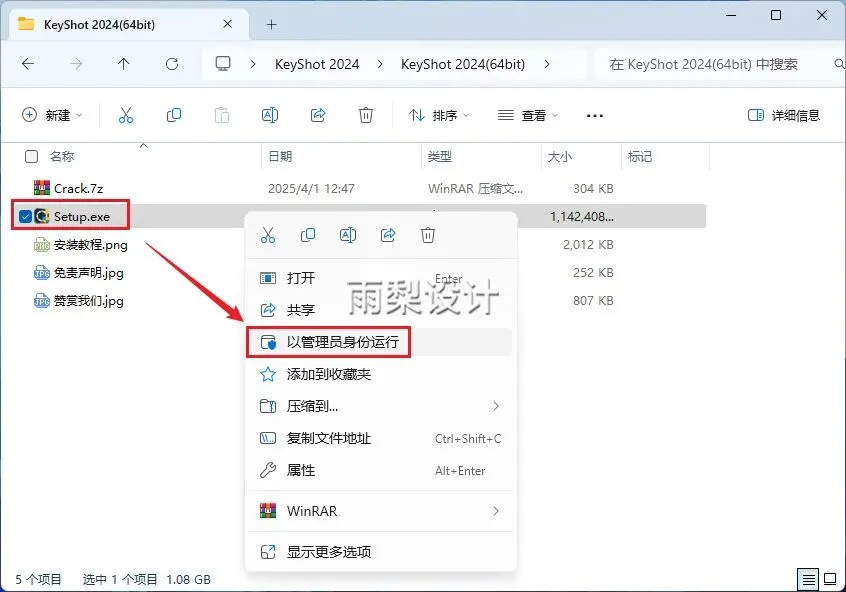Open the 排序 sort dropdown
The image size is (846, 592).
[439, 115]
